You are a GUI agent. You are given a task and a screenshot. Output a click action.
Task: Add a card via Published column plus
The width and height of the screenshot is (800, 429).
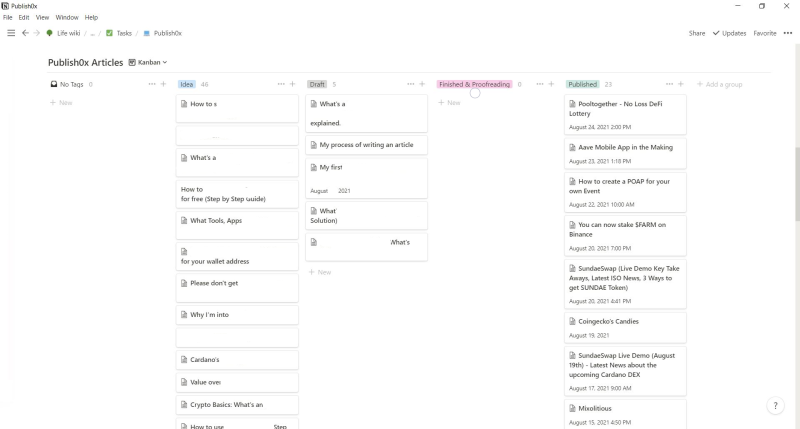coord(681,84)
